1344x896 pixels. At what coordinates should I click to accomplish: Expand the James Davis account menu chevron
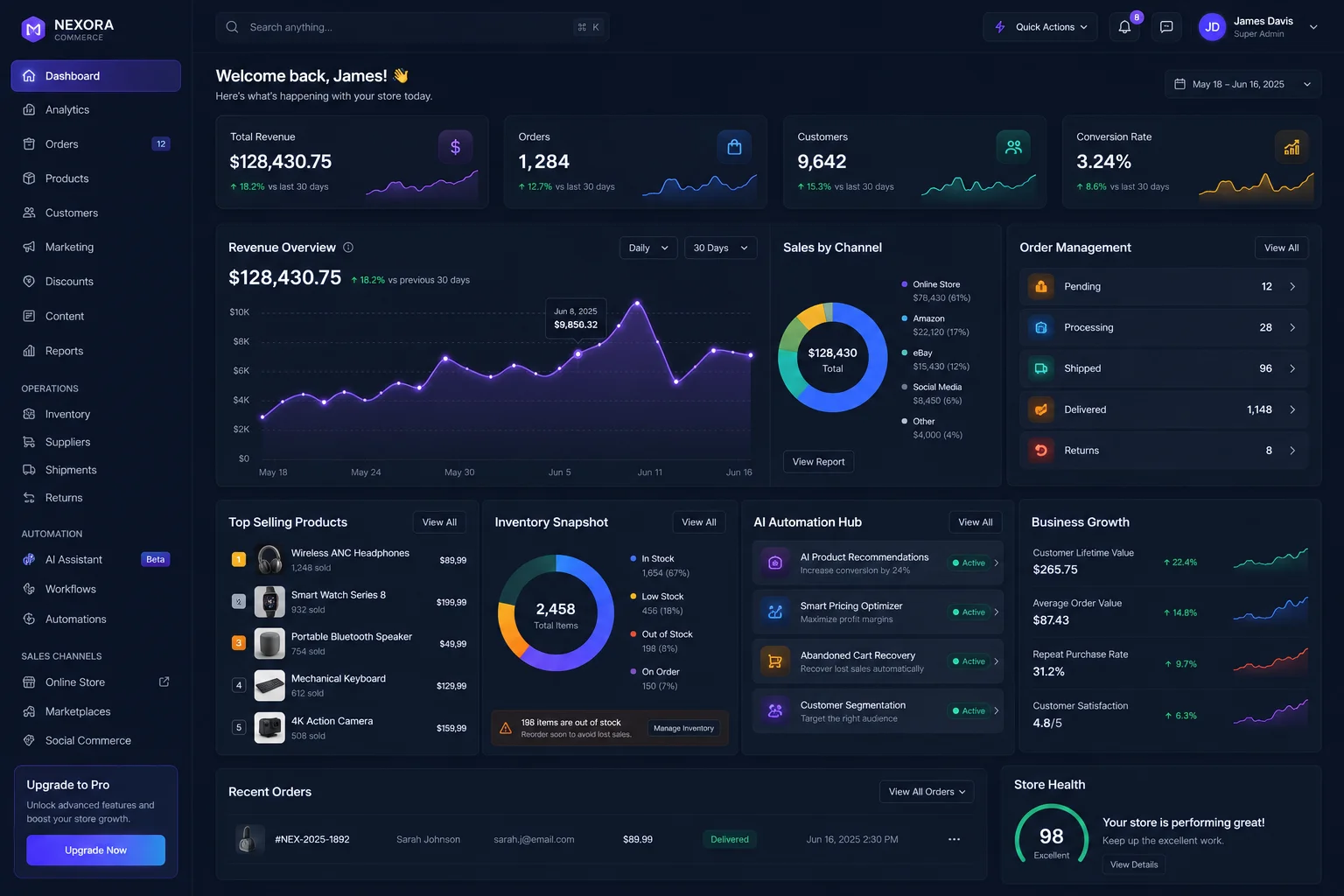[x=1313, y=27]
